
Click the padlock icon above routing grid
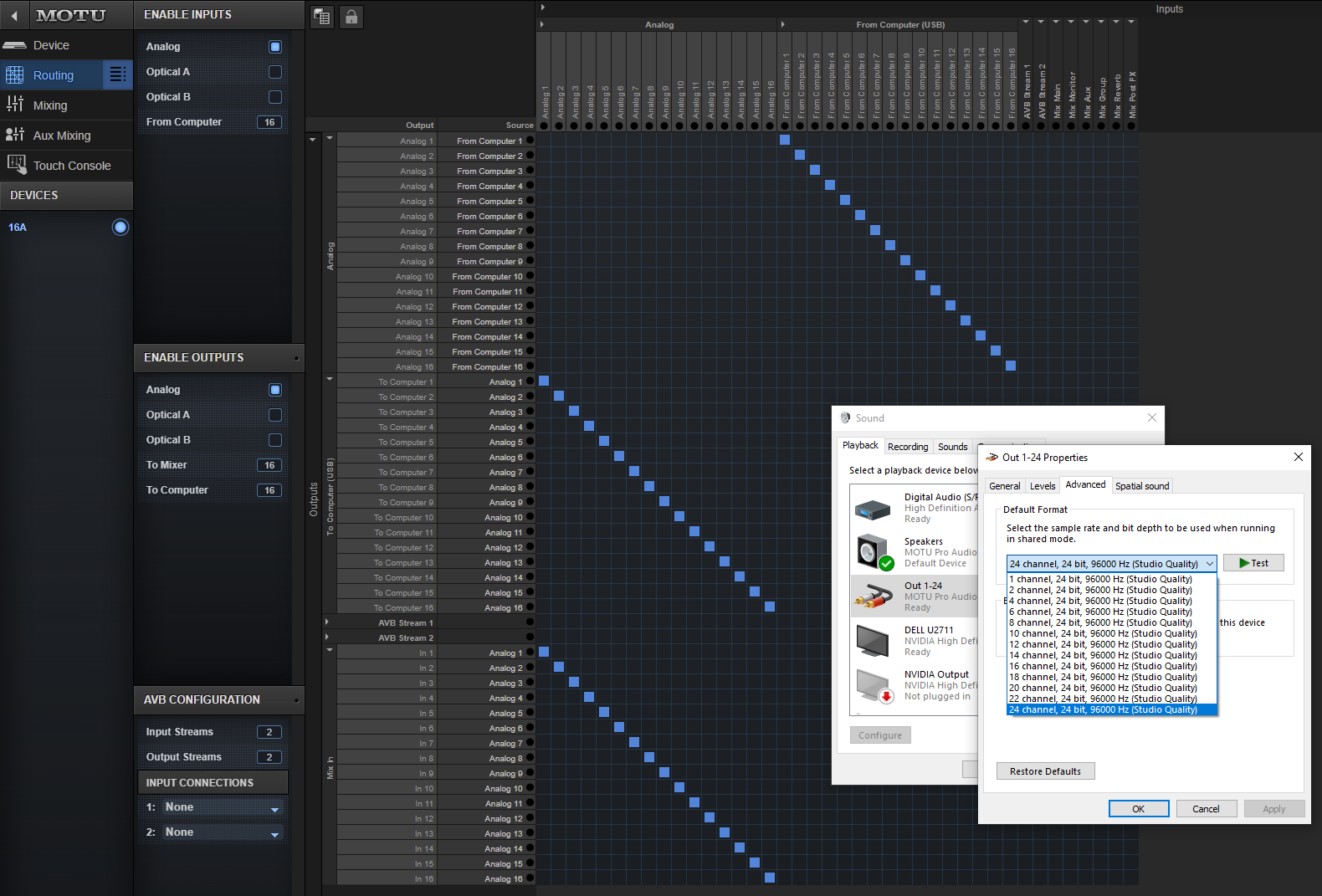tap(351, 17)
